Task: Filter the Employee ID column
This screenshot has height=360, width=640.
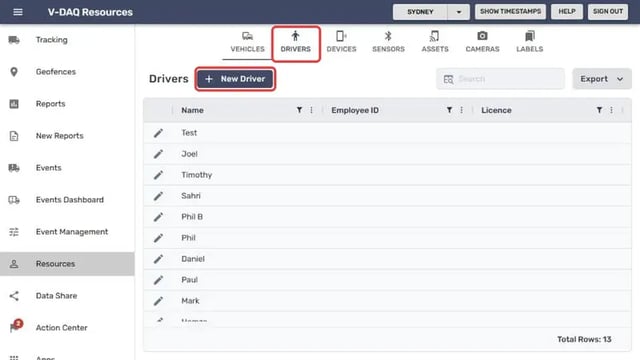Action: click(449, 110)
